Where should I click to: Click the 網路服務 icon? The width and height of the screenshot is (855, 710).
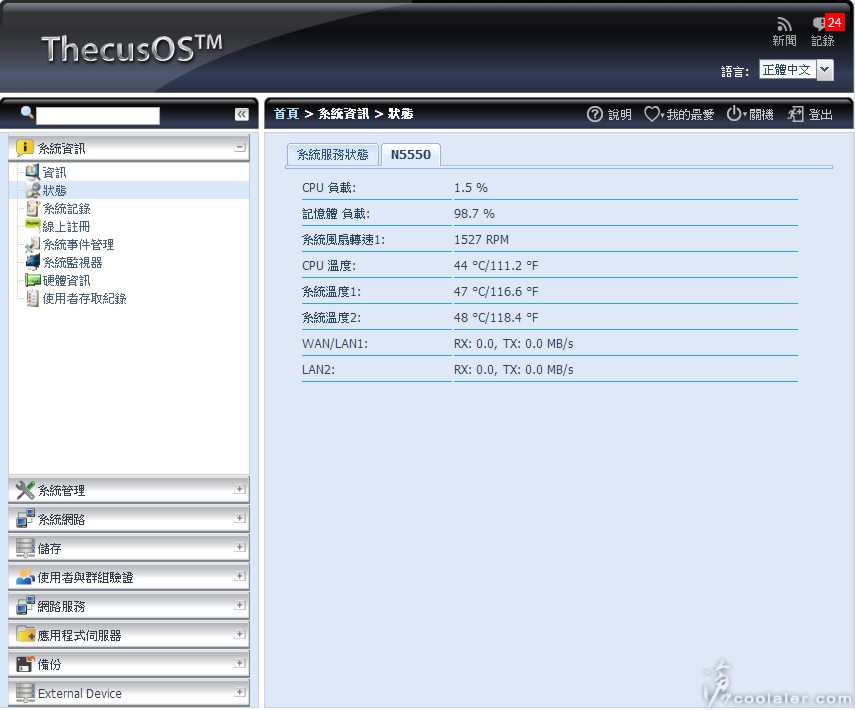25,606
